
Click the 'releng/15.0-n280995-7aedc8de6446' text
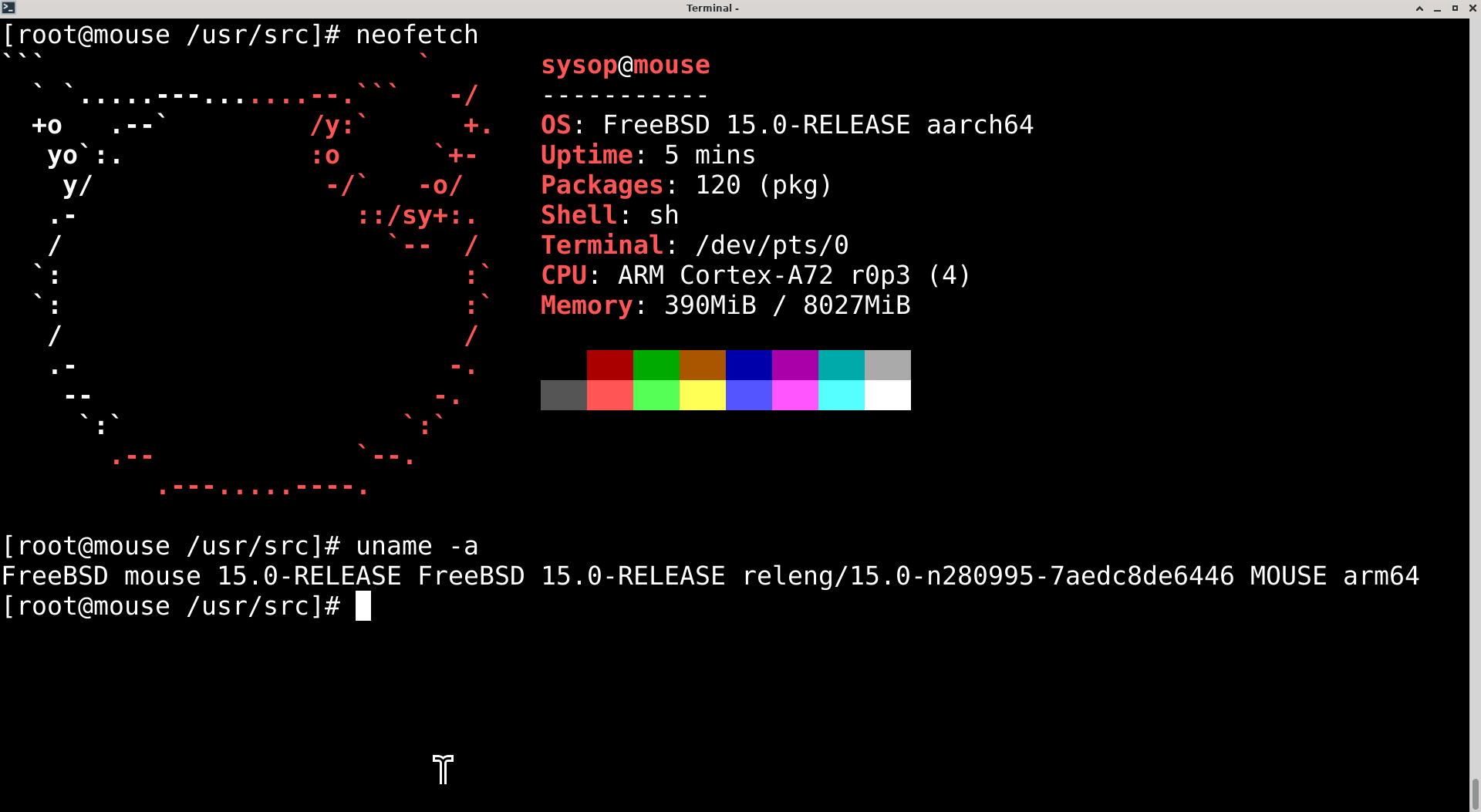click(x=987, y=577)
